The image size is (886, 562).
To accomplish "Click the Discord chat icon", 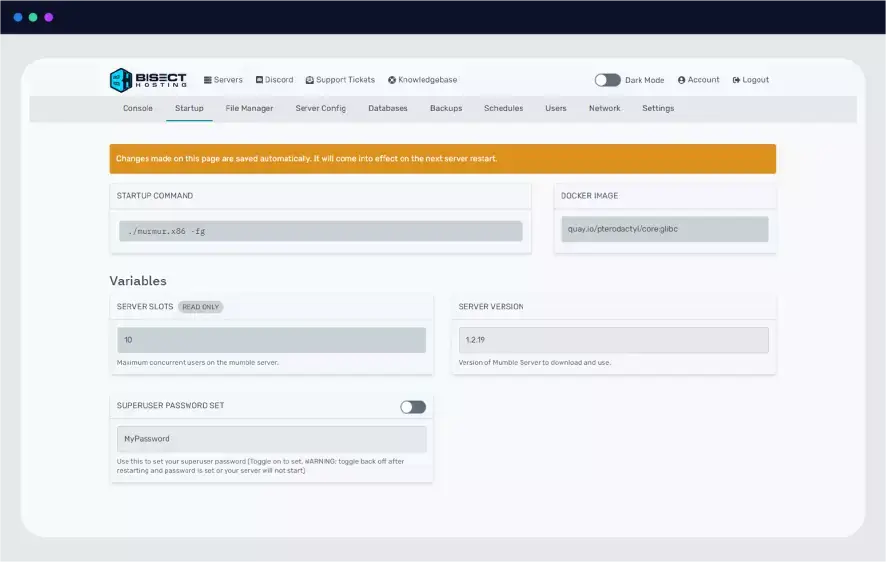I will click(259, 80).
